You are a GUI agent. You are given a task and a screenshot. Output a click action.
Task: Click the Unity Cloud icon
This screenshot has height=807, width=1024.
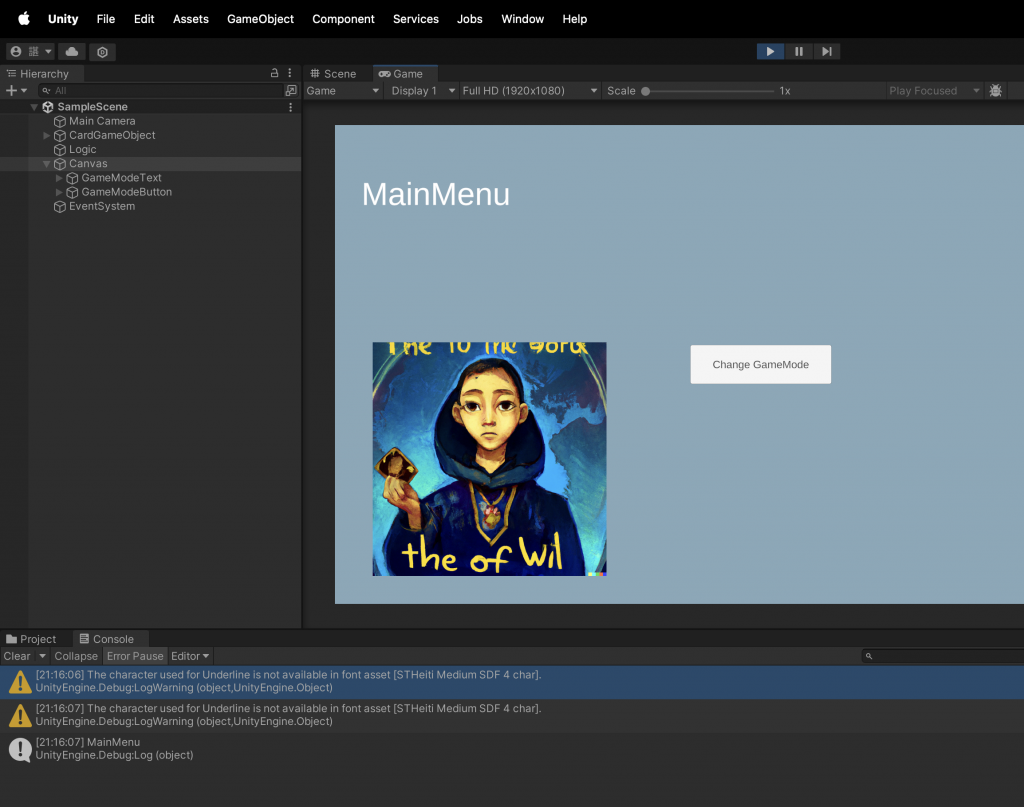click(72, 52)
